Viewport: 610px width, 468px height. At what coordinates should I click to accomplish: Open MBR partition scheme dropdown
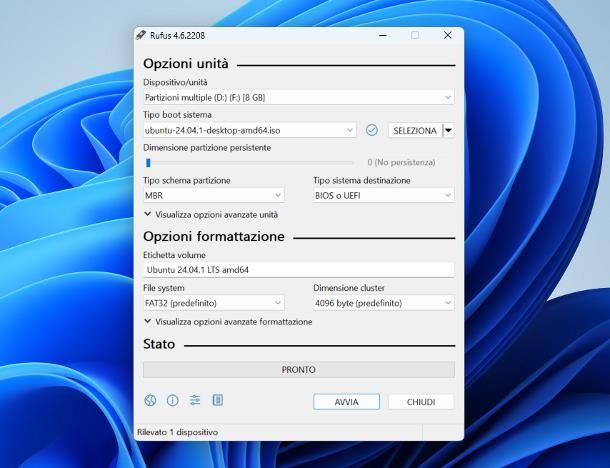coord(214,195)
